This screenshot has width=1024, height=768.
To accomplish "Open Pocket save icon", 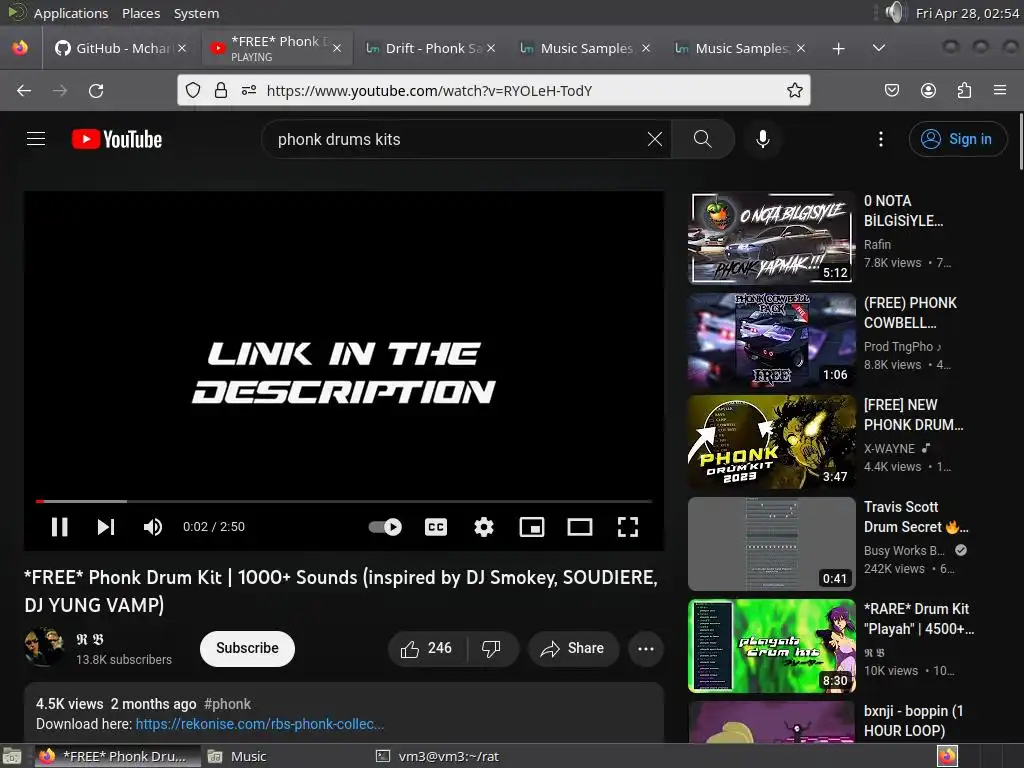I will click(x=892, y=91).
